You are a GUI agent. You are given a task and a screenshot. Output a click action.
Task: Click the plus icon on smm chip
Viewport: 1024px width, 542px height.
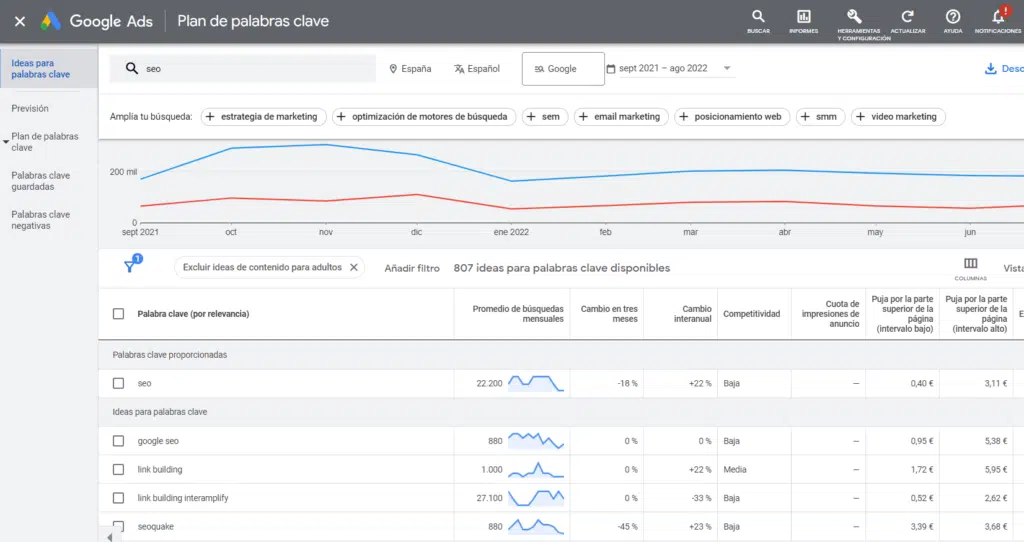[x=805, y=116]
